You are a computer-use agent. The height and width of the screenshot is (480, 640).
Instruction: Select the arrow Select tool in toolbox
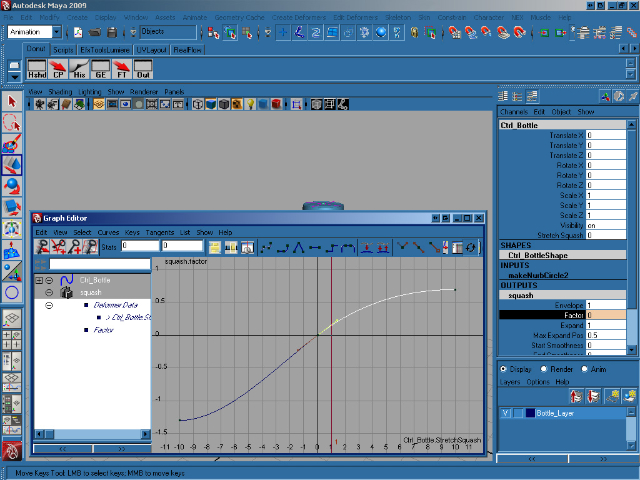click(x=12, y=102)
